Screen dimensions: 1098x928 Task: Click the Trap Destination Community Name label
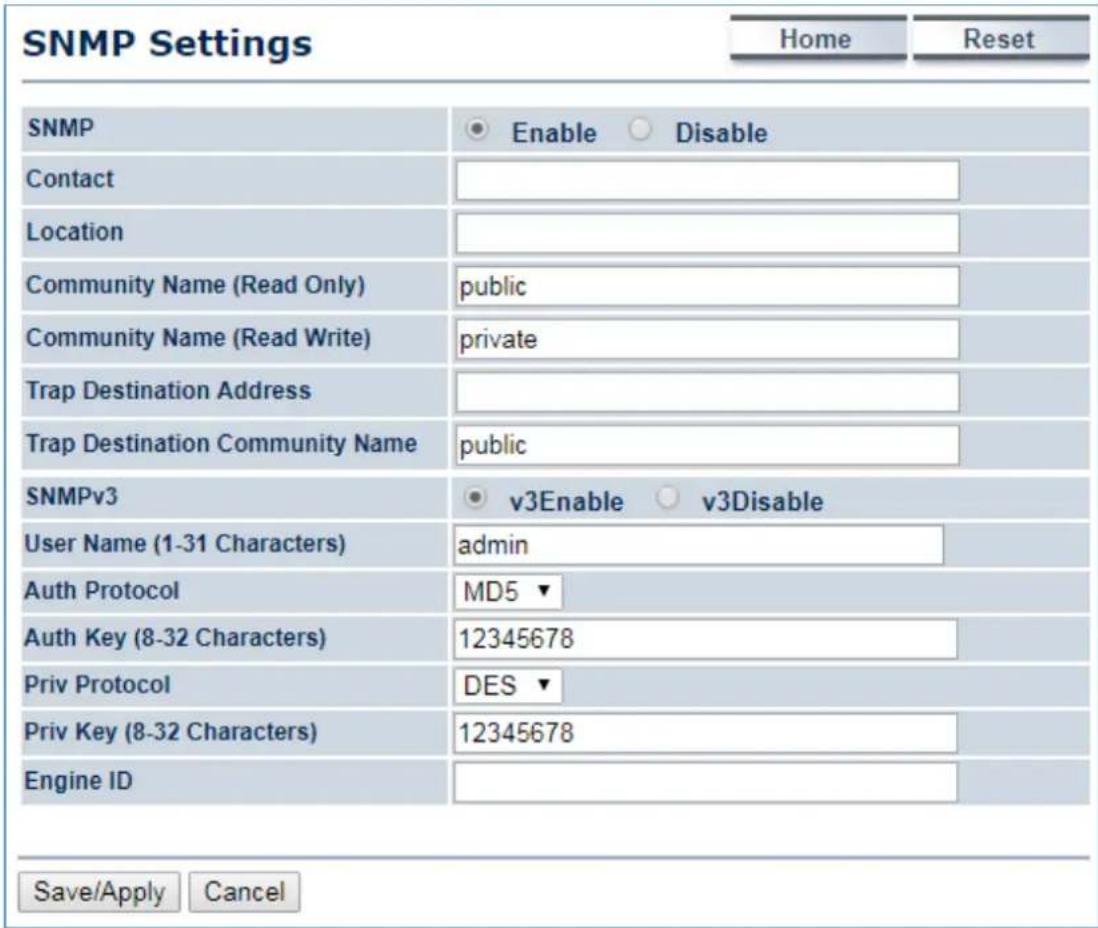(x=221, y=443)
